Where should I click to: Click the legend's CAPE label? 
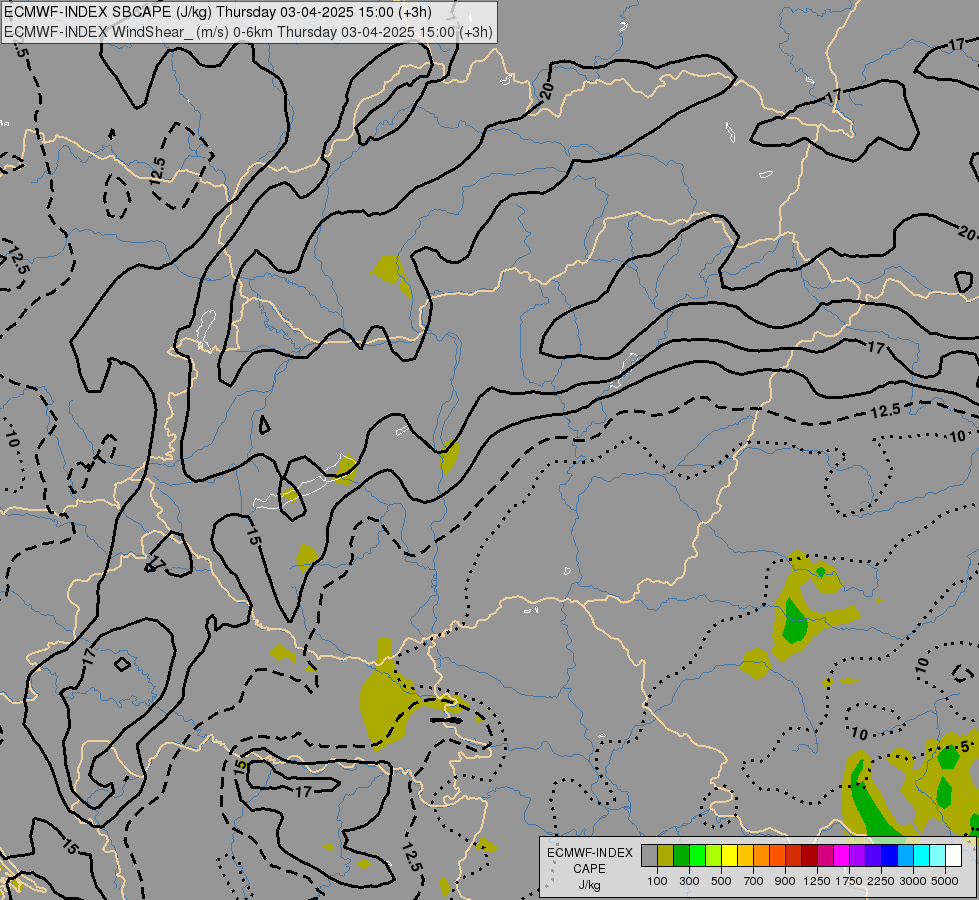589,869
